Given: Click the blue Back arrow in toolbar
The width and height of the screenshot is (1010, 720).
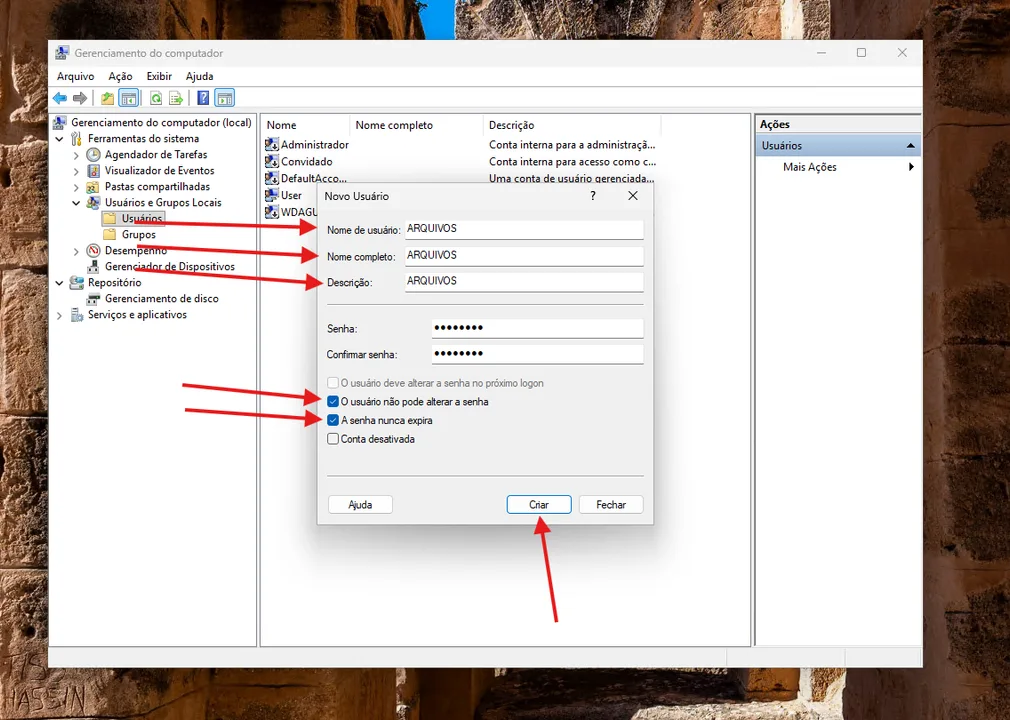Looking at the screenshot, I should click(60, 98).
